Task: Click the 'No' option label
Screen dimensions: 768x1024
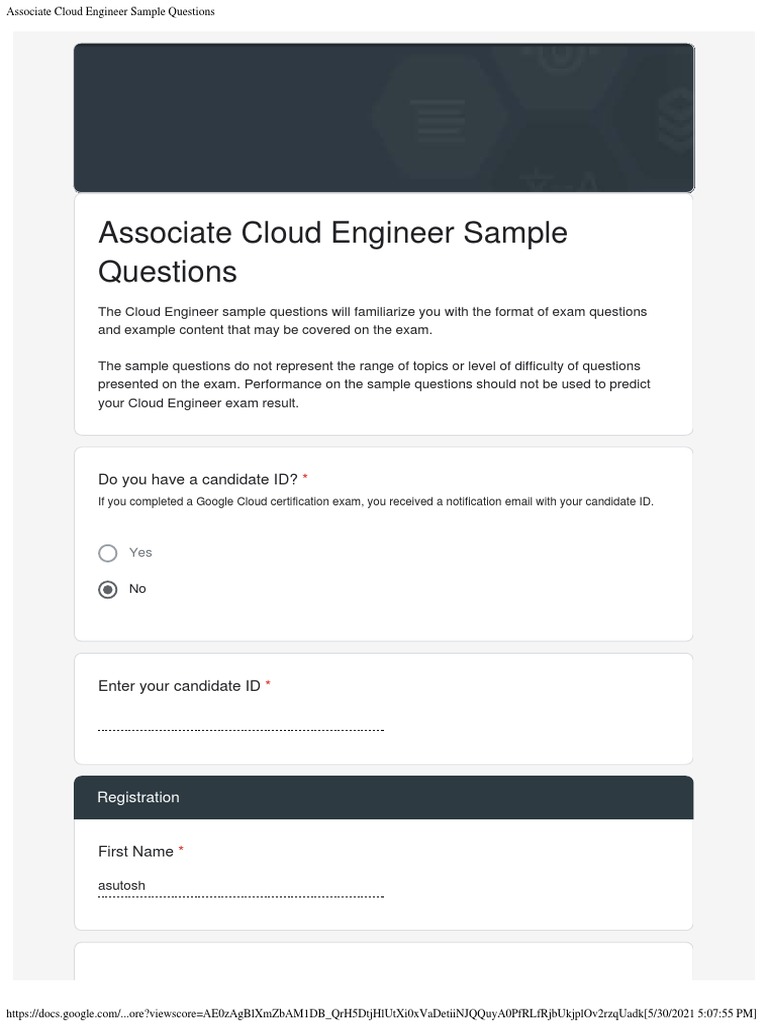Action: [137, 589]
